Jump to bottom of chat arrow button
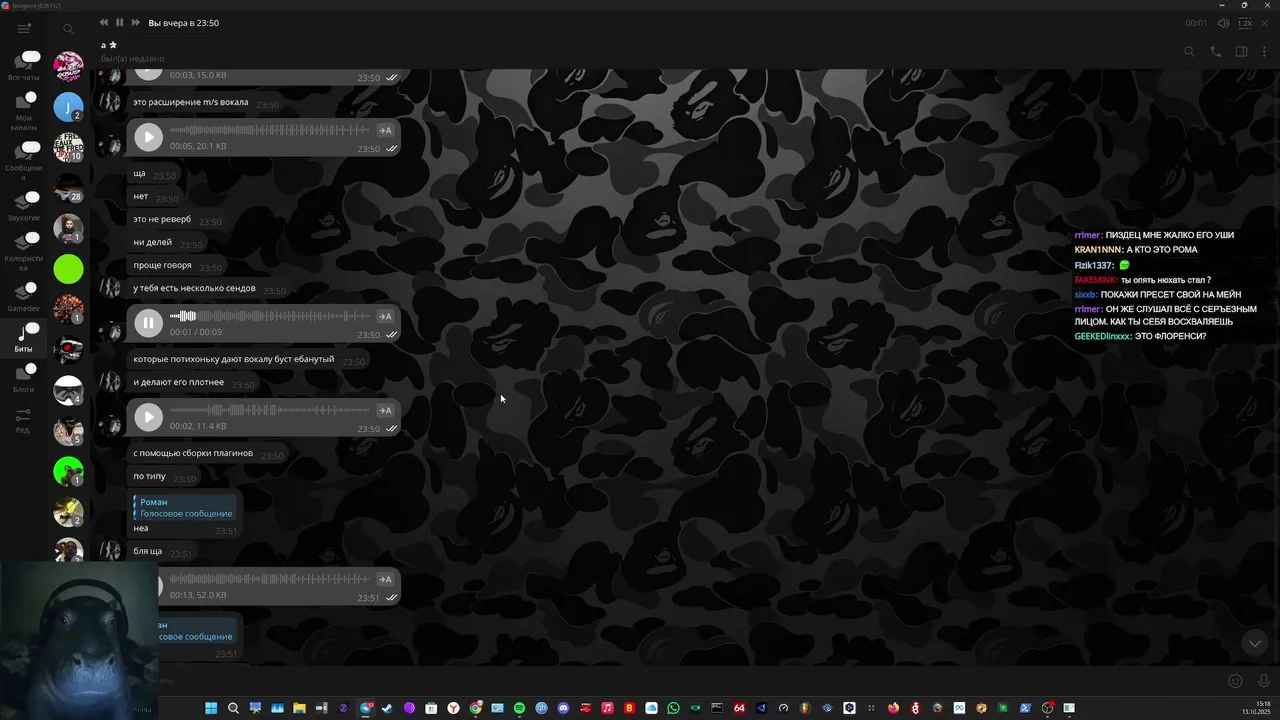1280x720 pixels. (1255, 643)
